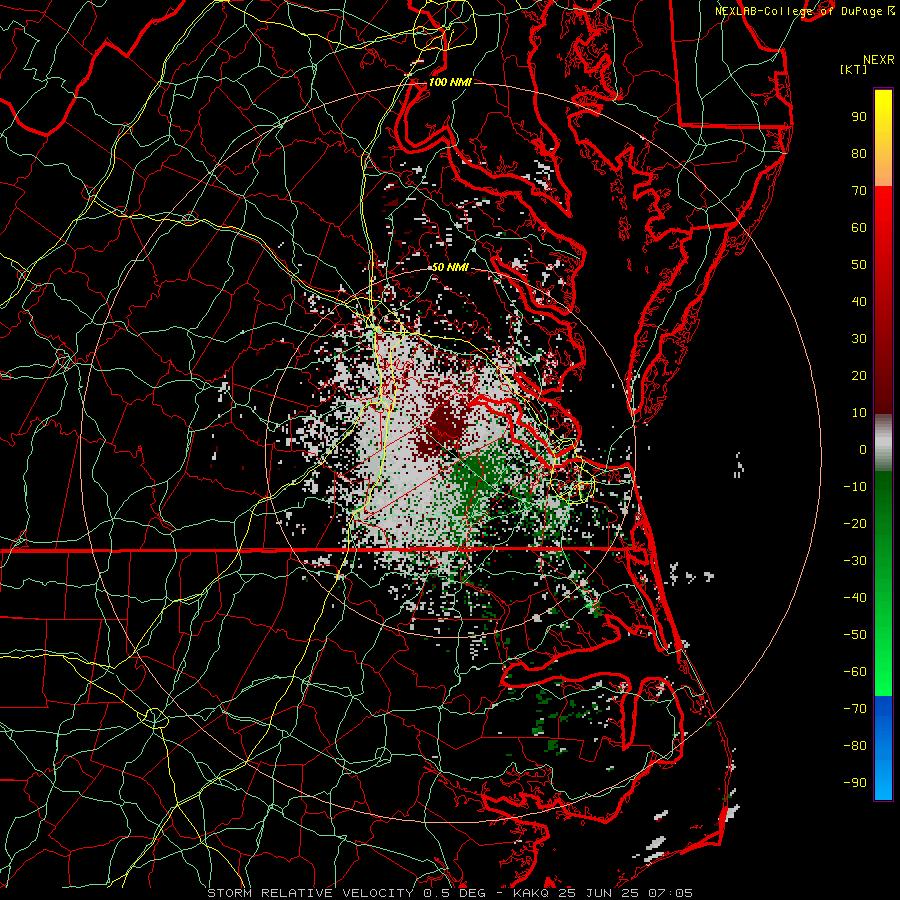Click the positive 40 knot scale label

859,301
